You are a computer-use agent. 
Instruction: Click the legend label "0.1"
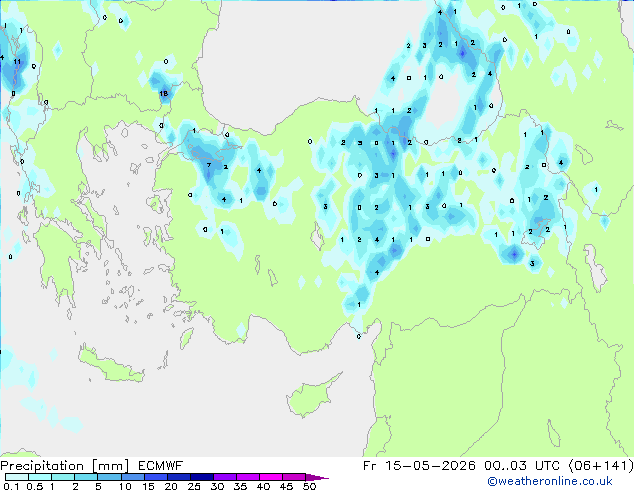pos(11,486)
